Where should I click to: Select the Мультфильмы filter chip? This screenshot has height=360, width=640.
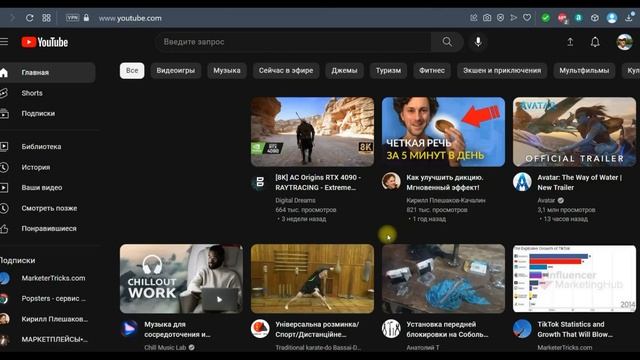[x=584, y=71]
